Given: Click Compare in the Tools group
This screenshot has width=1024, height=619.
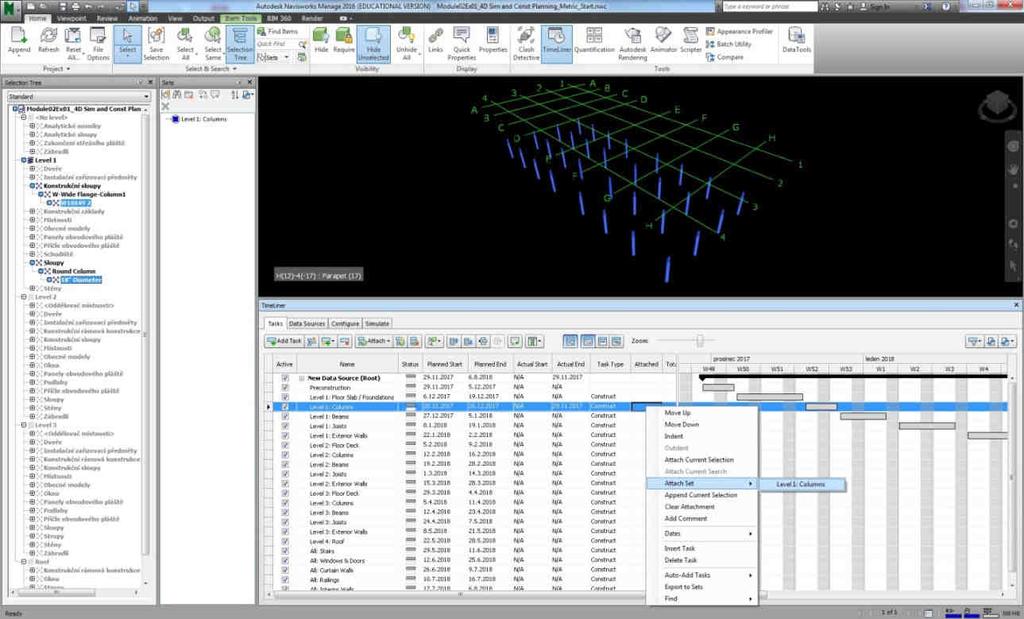Looking at the screenshot, I should pos(724,57).
